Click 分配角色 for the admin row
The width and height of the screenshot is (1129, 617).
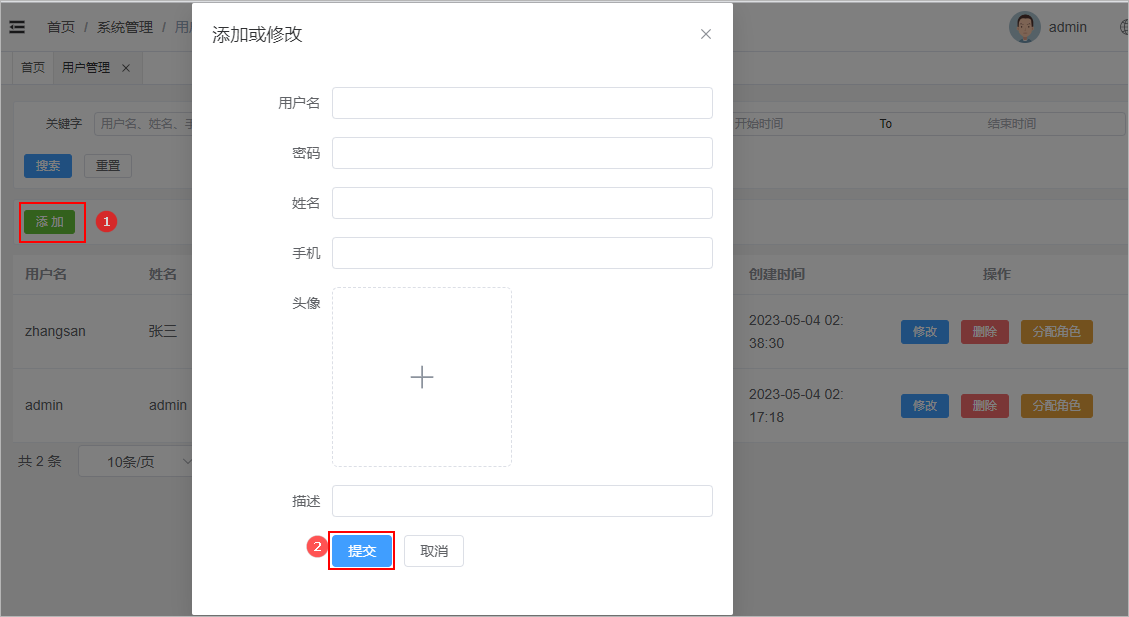(x=1056, y=406)
